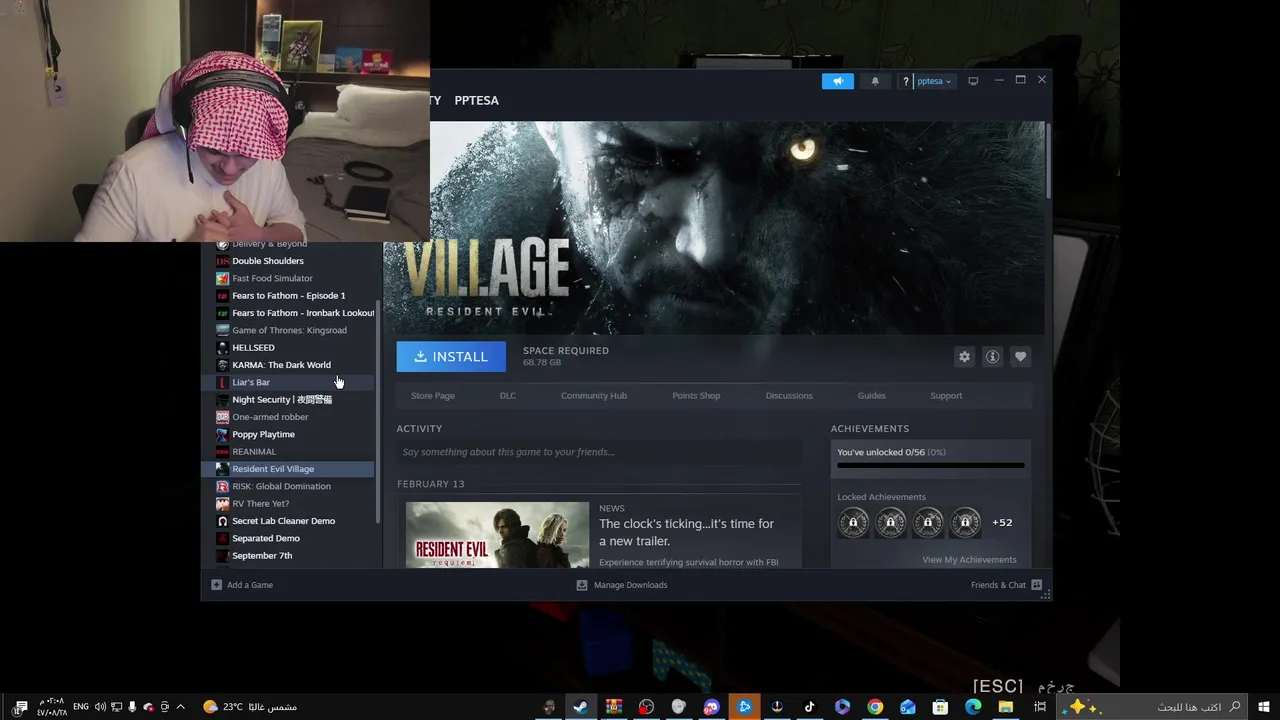1280x720 pixels.
Task: Open Steam from the Windows taskbar
Action: pos(580,707)
